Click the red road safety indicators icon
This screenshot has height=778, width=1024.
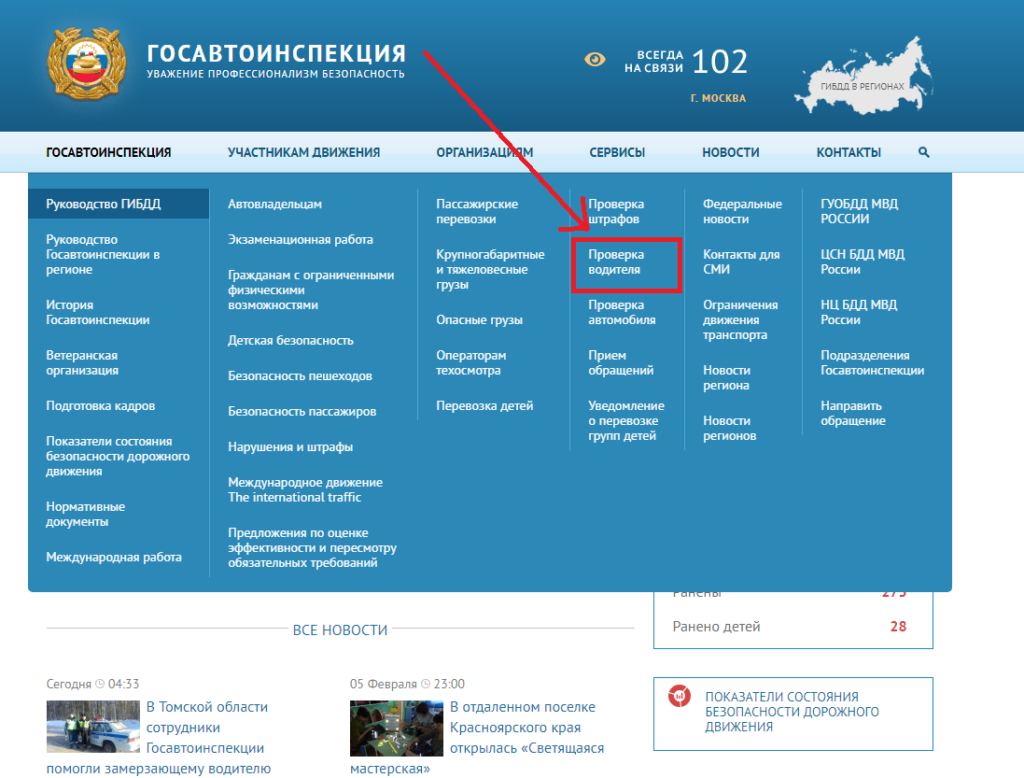coord(679,696)
